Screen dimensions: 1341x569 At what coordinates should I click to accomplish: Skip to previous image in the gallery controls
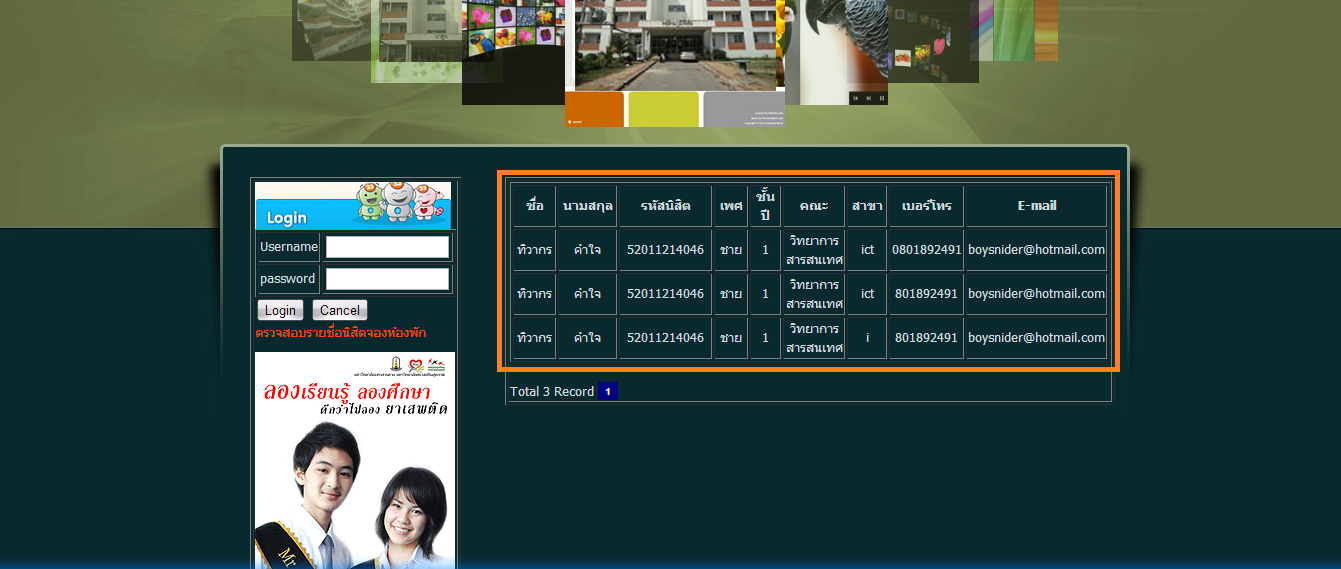coord(855,98)
